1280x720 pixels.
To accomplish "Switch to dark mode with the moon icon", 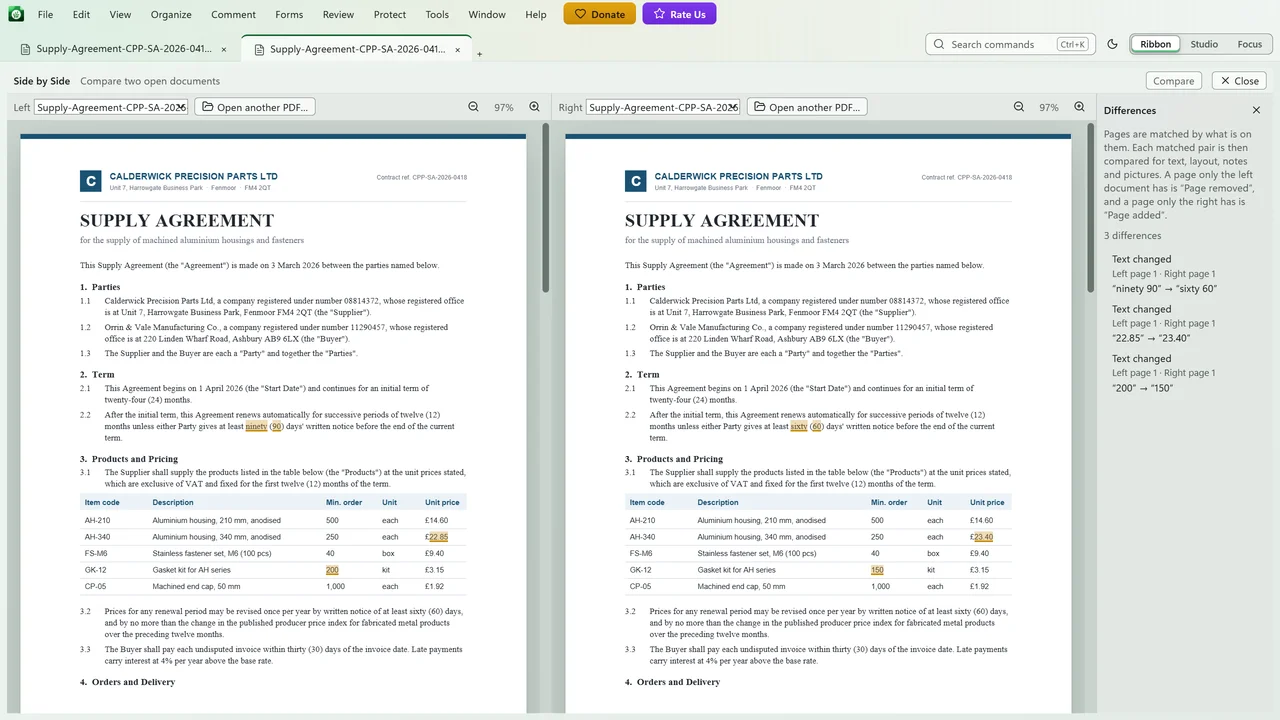I will pyautogui.click(x=1112, y=44).
